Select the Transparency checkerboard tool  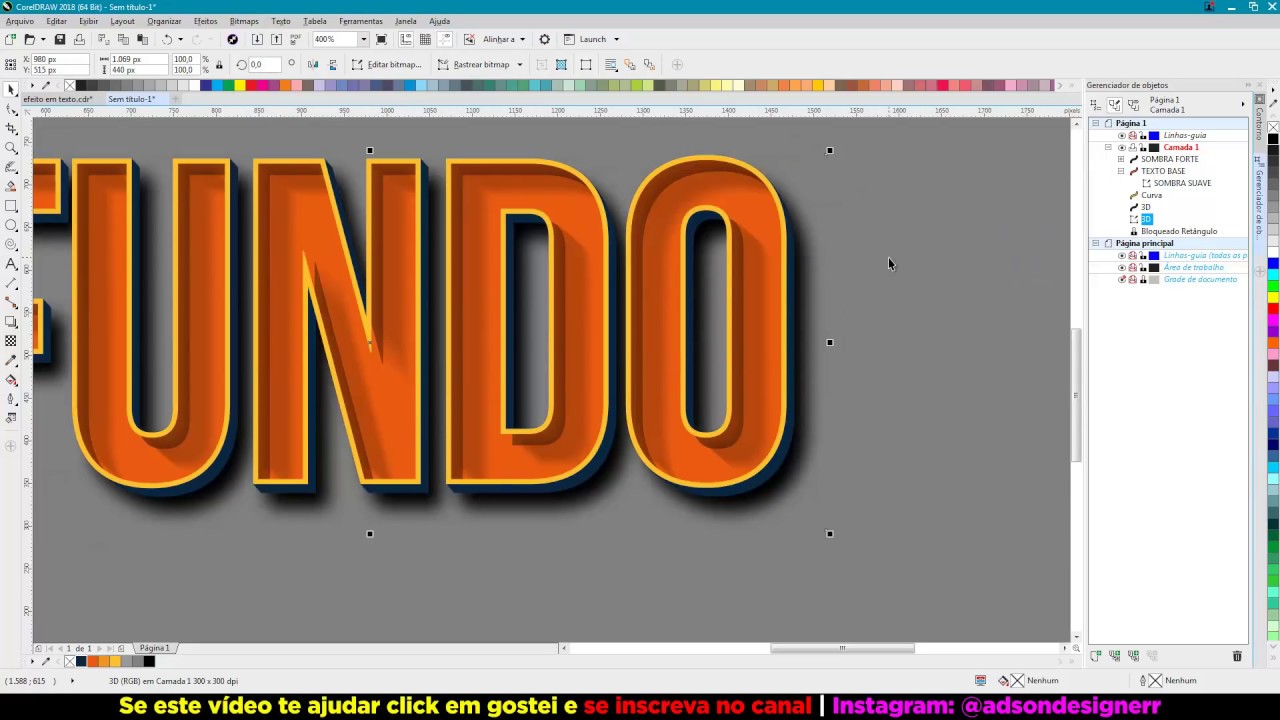pyautogui.click(x=11, y=341)
